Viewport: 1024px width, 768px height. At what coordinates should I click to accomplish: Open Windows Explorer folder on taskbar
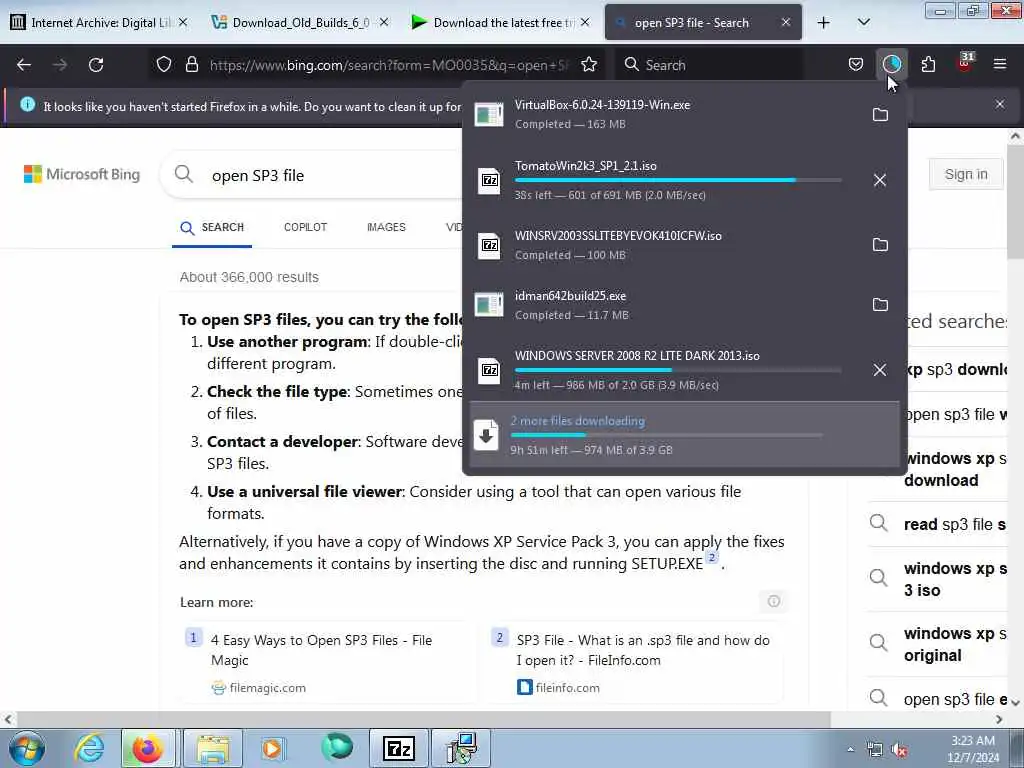213,748
